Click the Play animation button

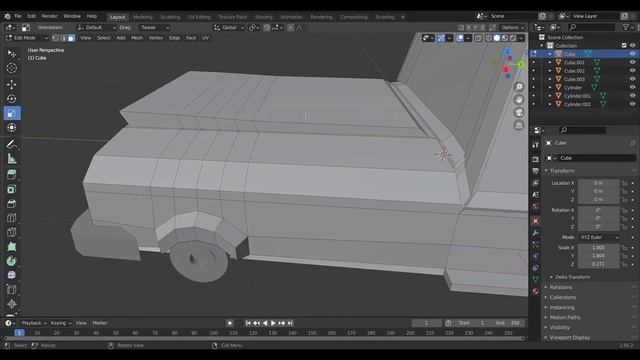(x=273, y=323)
